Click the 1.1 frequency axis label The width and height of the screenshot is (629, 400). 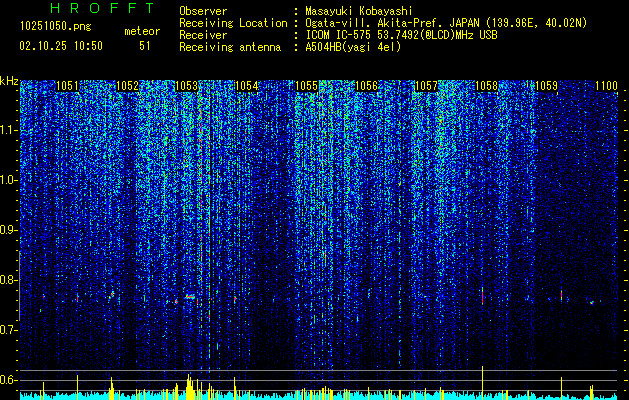[x=9, y=130]
